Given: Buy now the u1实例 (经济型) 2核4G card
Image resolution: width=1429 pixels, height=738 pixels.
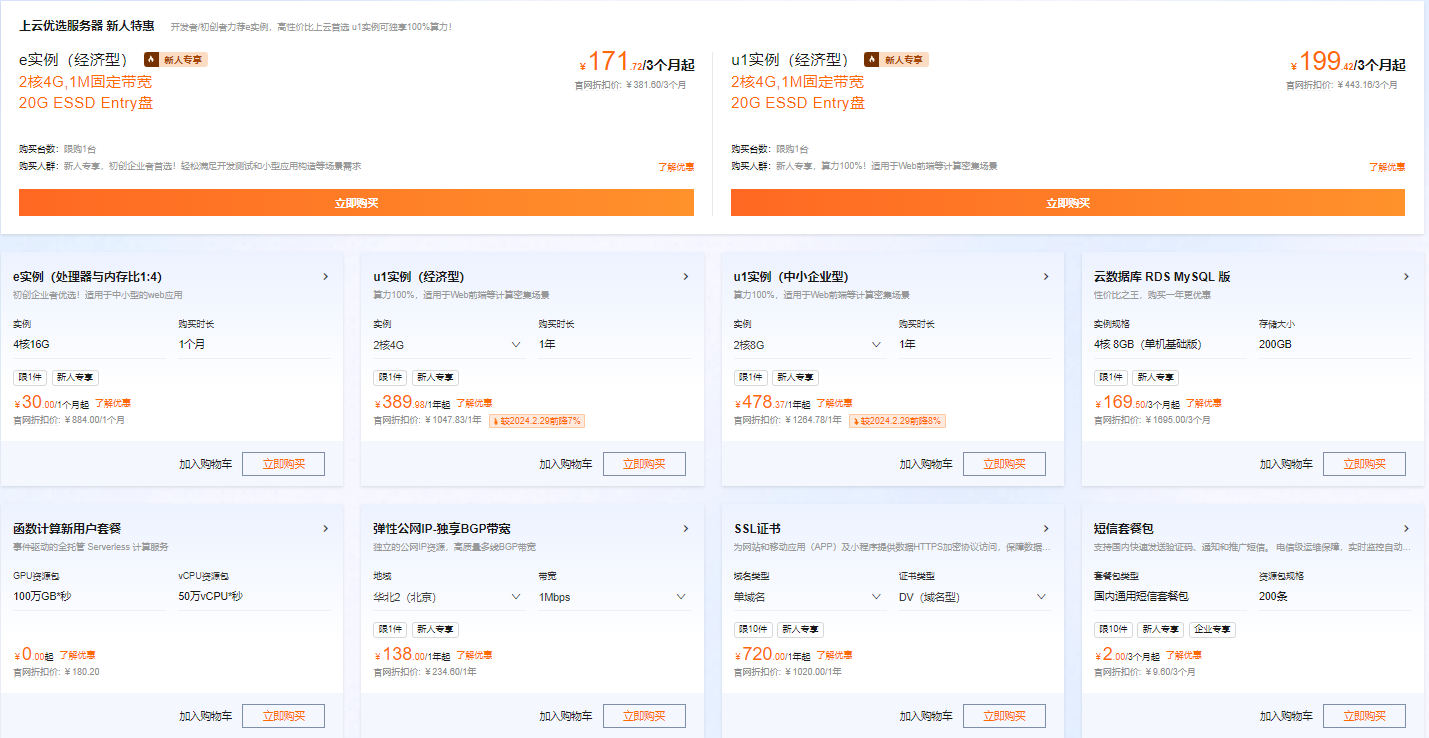Looking at the screenshot, I should coord(644,464).
